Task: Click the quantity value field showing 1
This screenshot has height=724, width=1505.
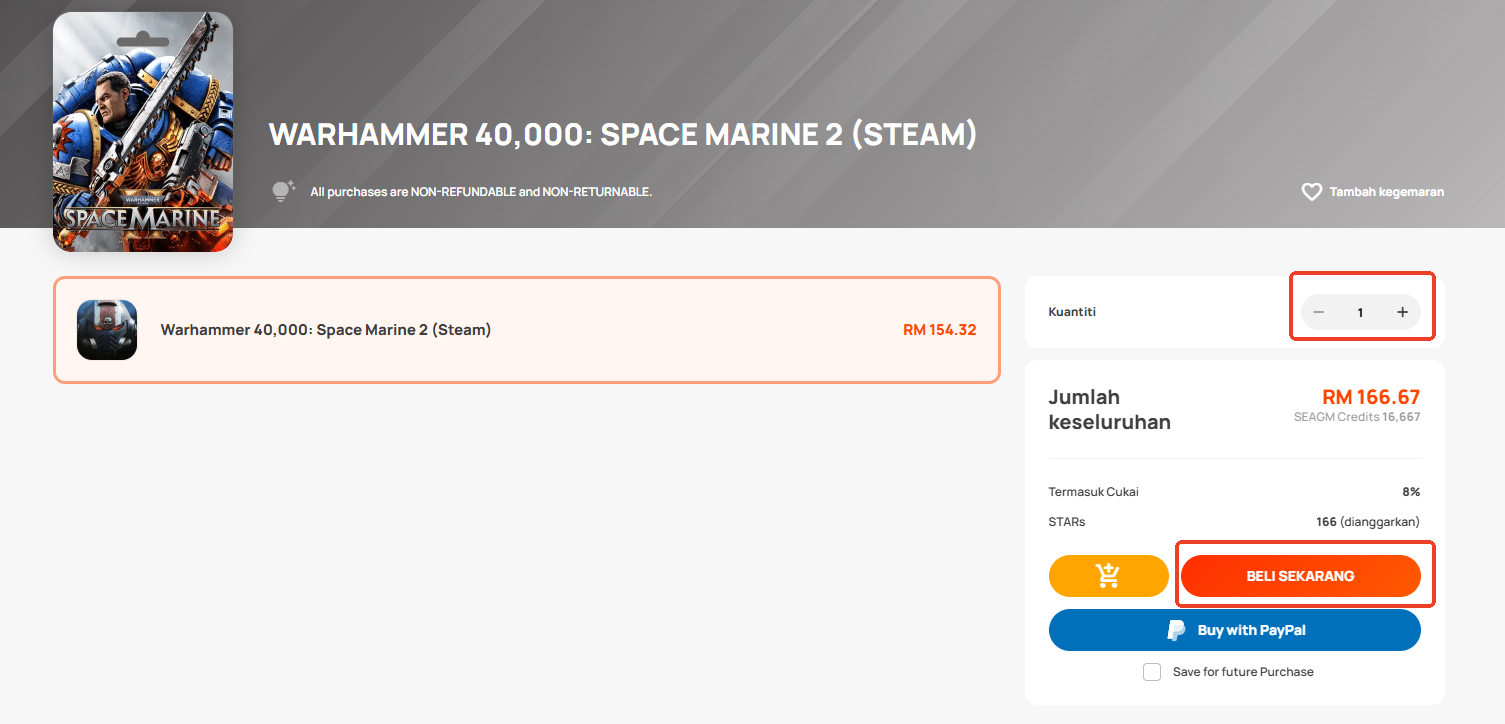Action: (1360, 312)
